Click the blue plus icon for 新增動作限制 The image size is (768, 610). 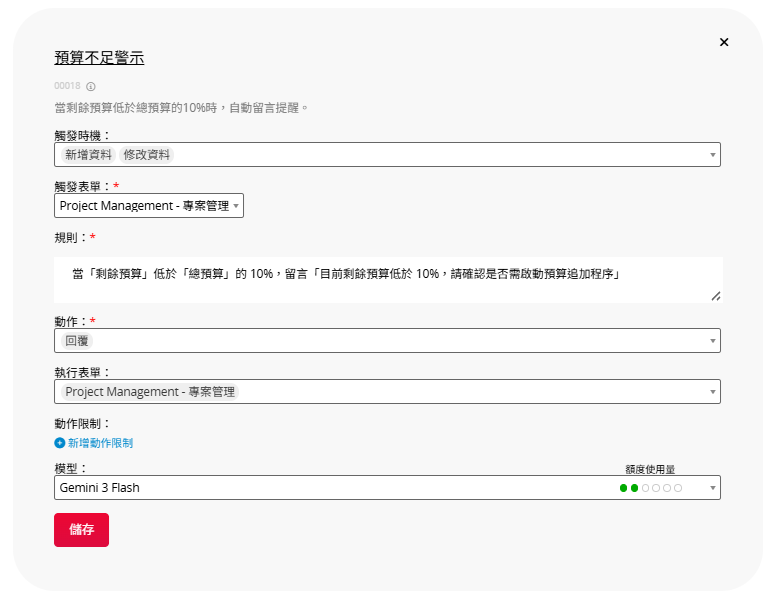coord(60,443)
